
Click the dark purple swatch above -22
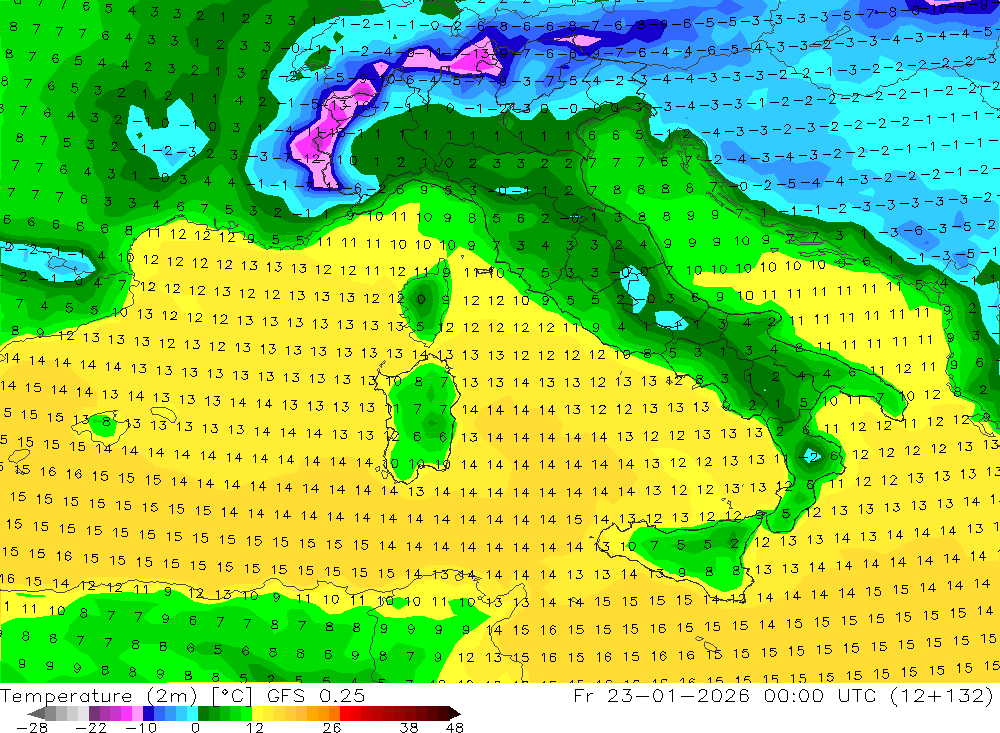[94, 713]
